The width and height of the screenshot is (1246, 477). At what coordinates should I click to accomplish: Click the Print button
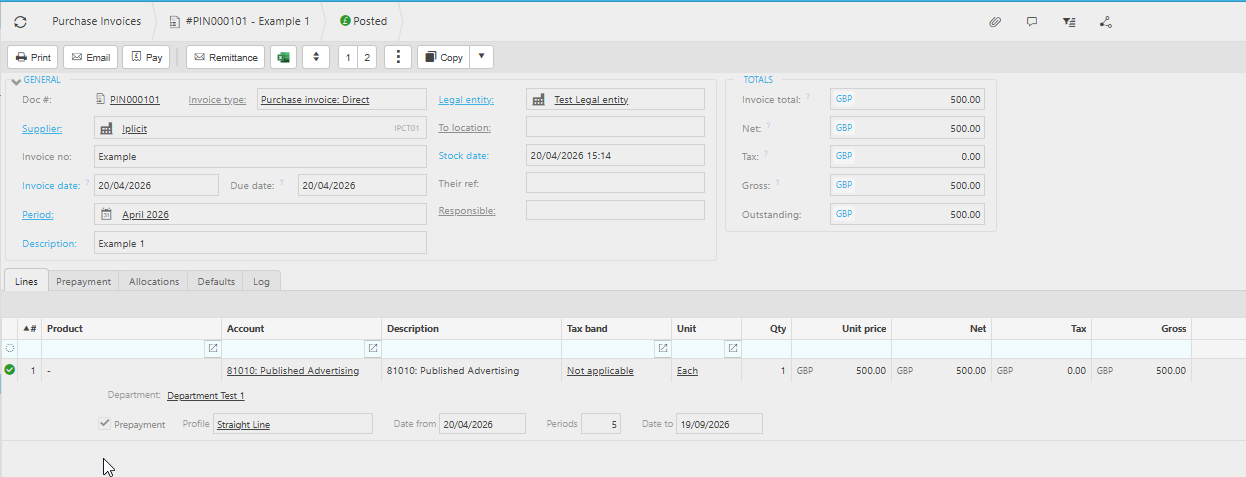[33, 57]
